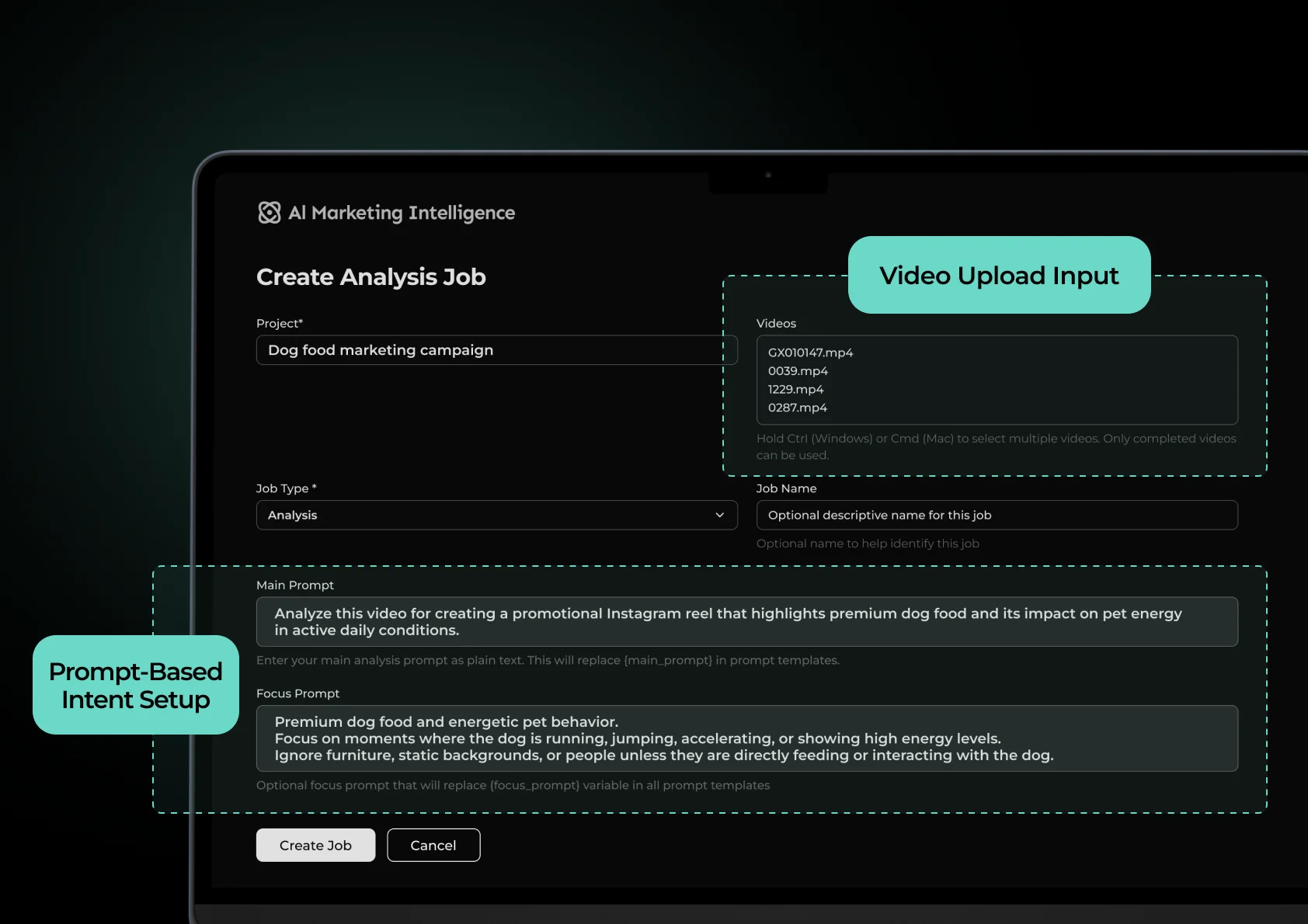Click the Job Name input field
This screenshot has width=1308, height=924.
click(x=997, y=515)
